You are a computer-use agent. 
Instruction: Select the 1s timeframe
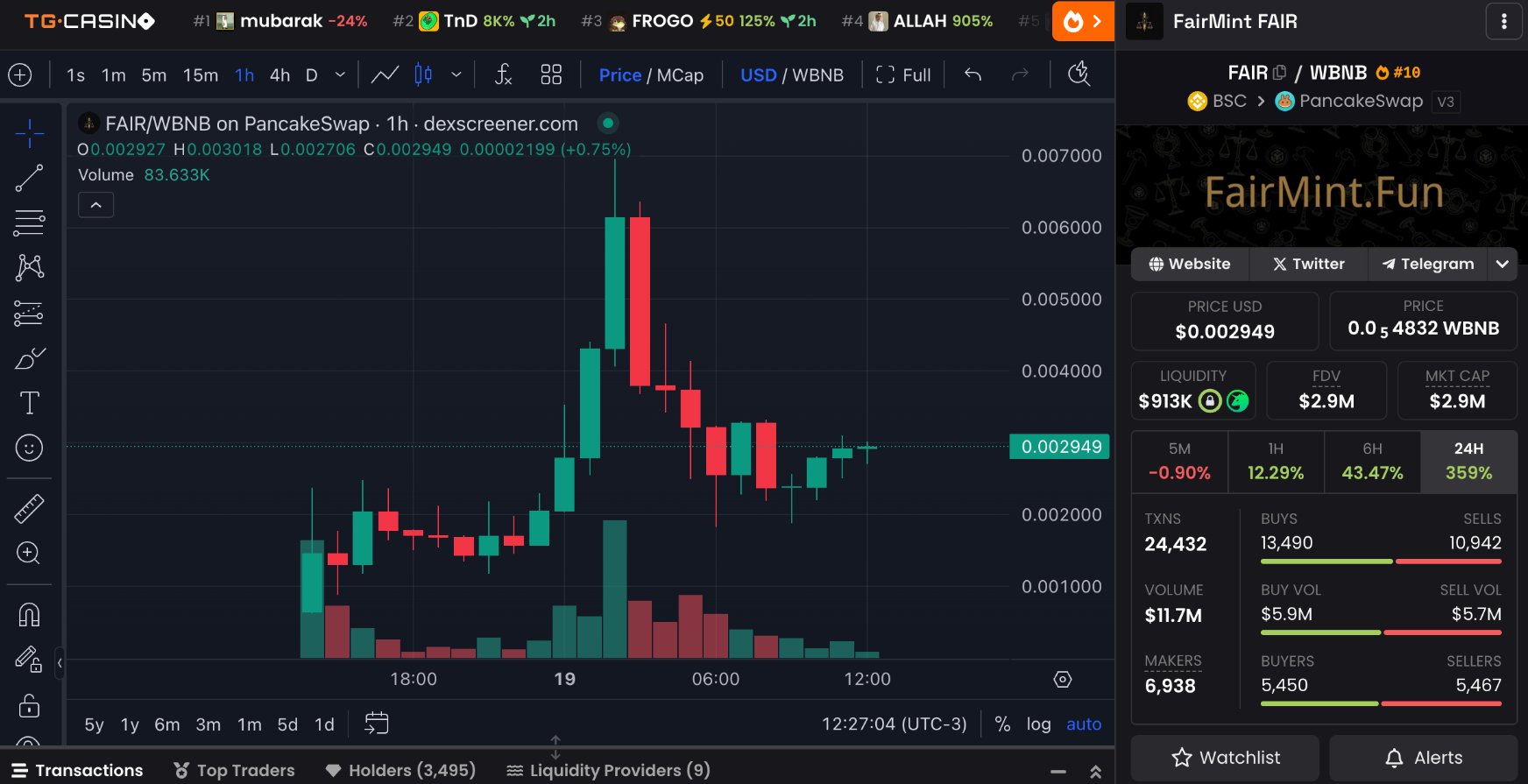click(x=76, y=75)
